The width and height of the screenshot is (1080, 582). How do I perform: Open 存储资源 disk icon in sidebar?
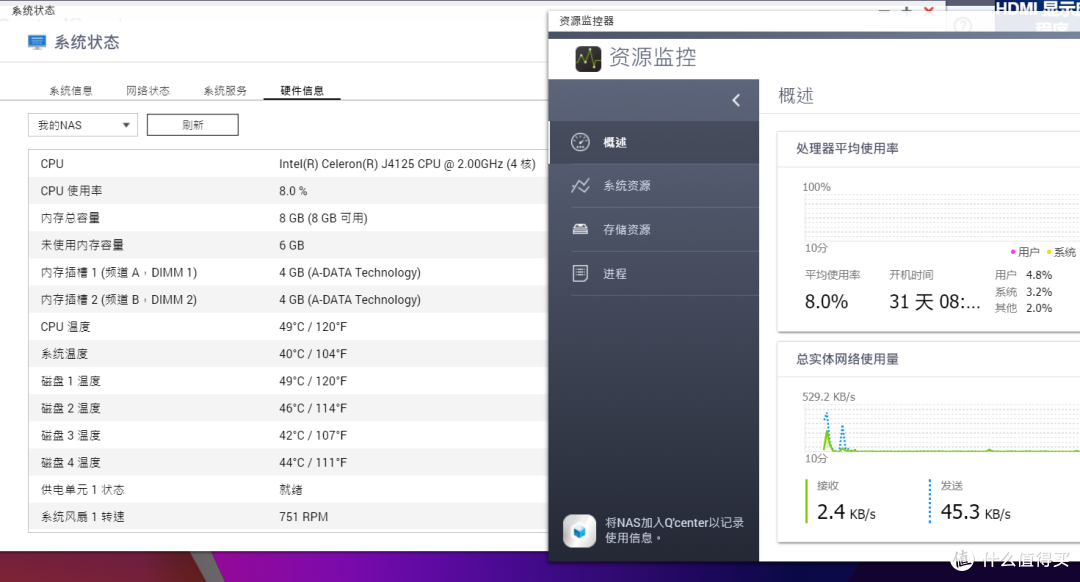point(580,229)
